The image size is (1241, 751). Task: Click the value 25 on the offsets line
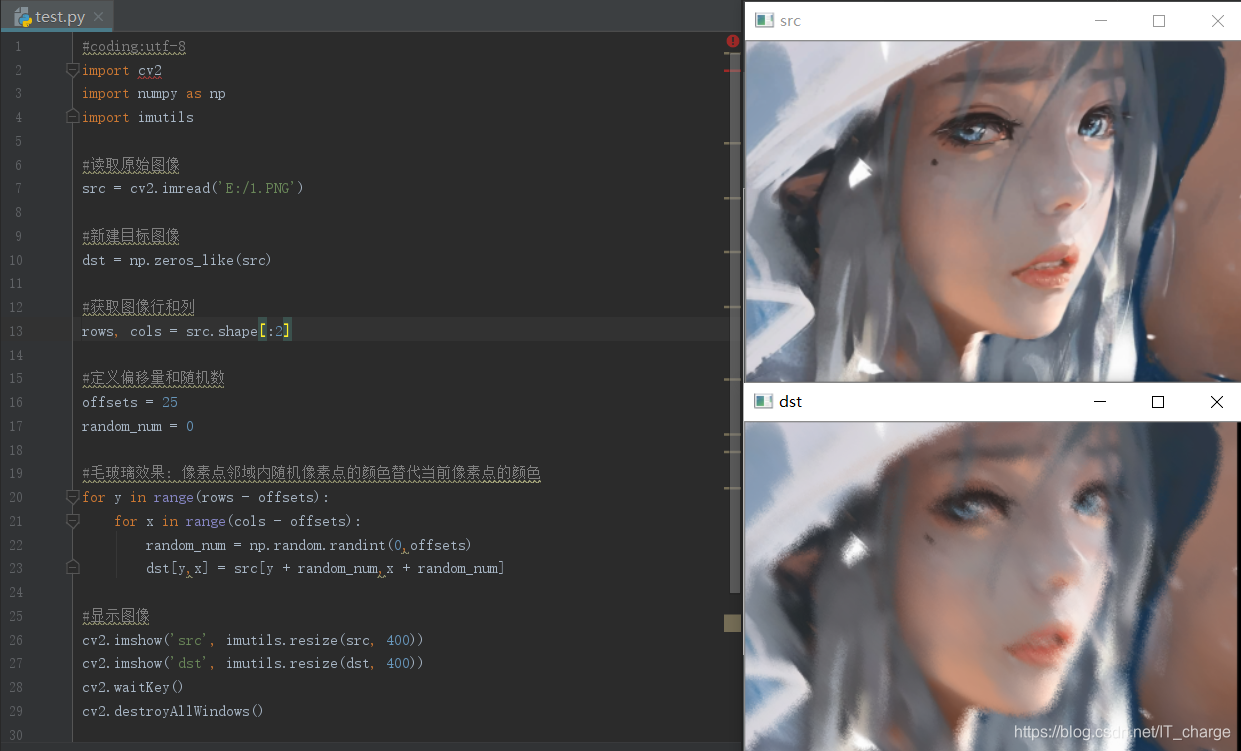coord(170,402)
